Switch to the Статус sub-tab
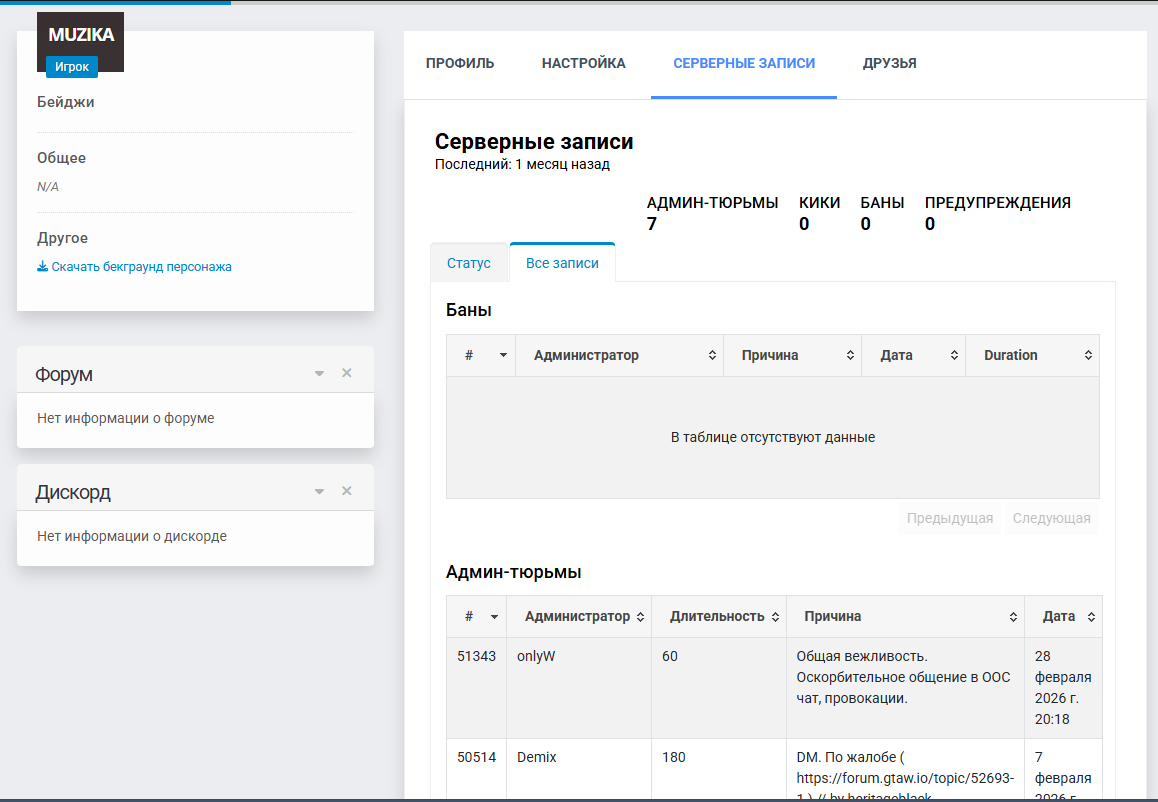1158x802 pixels. click(469, 263)
